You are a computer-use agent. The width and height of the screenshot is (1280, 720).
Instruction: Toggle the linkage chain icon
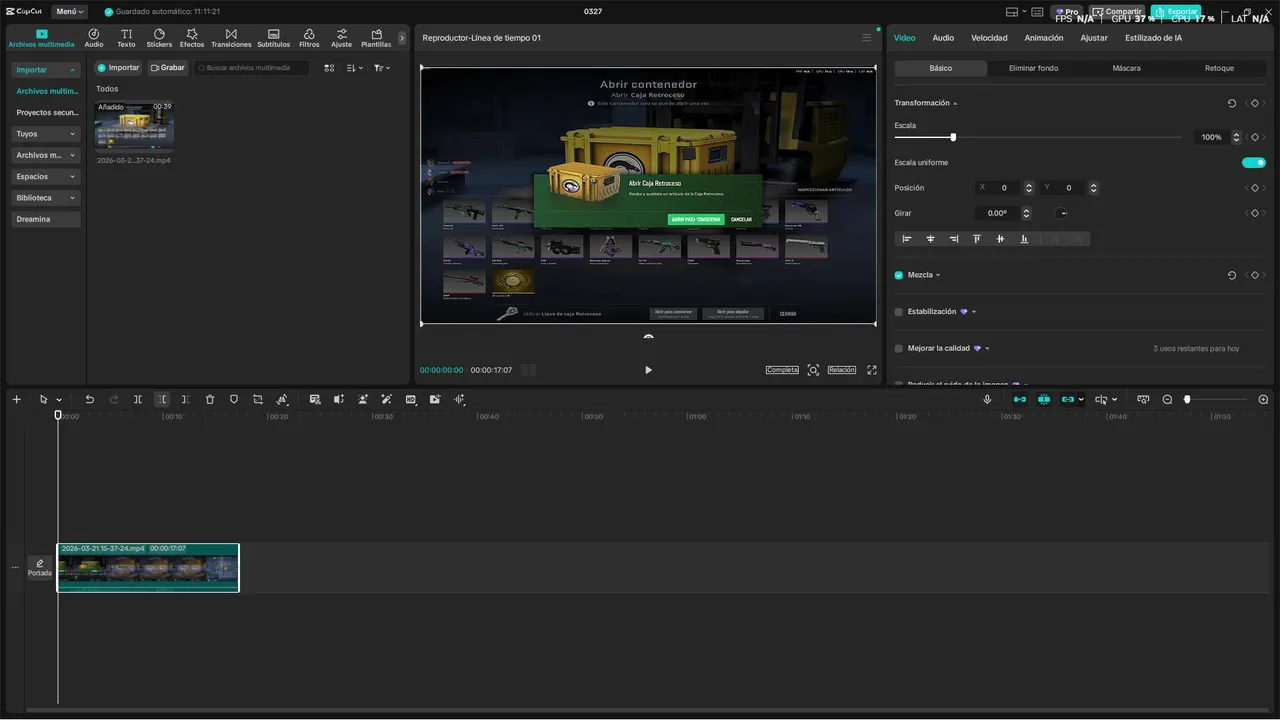1068,399
